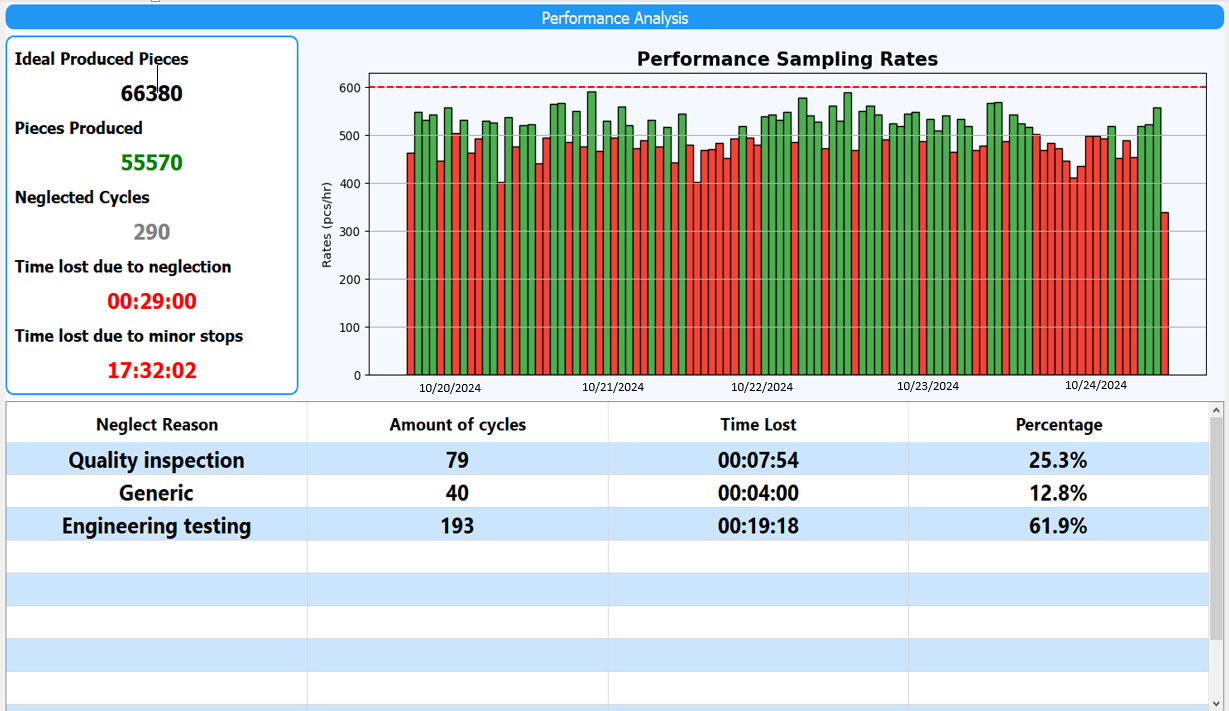This screenshot has width=1229, height=711.
Task: Click the Neglect Reason column header
Action: 157,425
